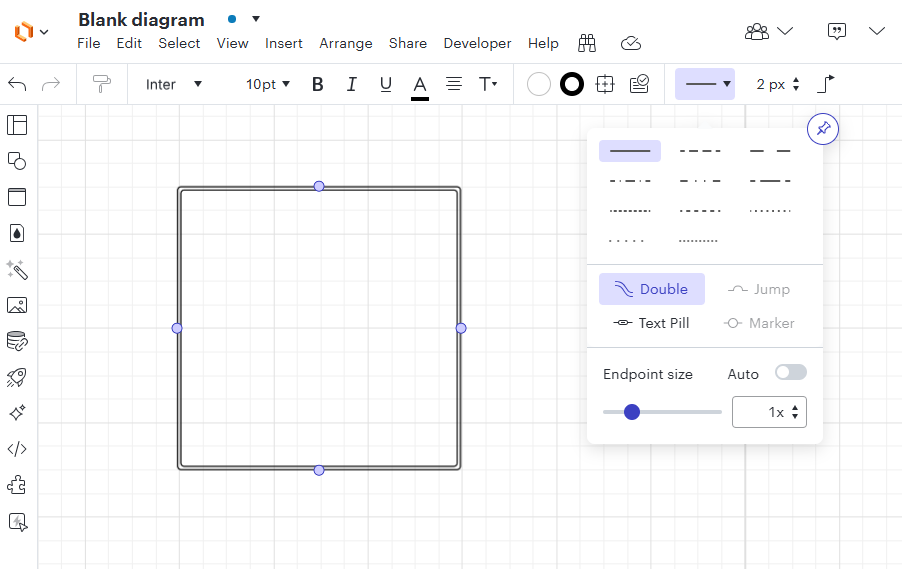902x569 pixels.
Task: Click the Redo arrow
Action: [51, 85]
